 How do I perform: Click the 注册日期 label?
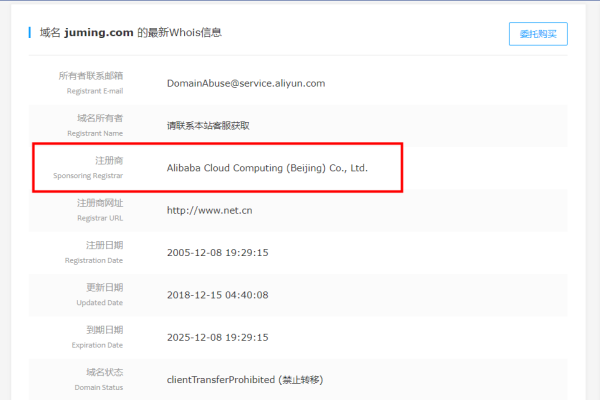[104, 244]
